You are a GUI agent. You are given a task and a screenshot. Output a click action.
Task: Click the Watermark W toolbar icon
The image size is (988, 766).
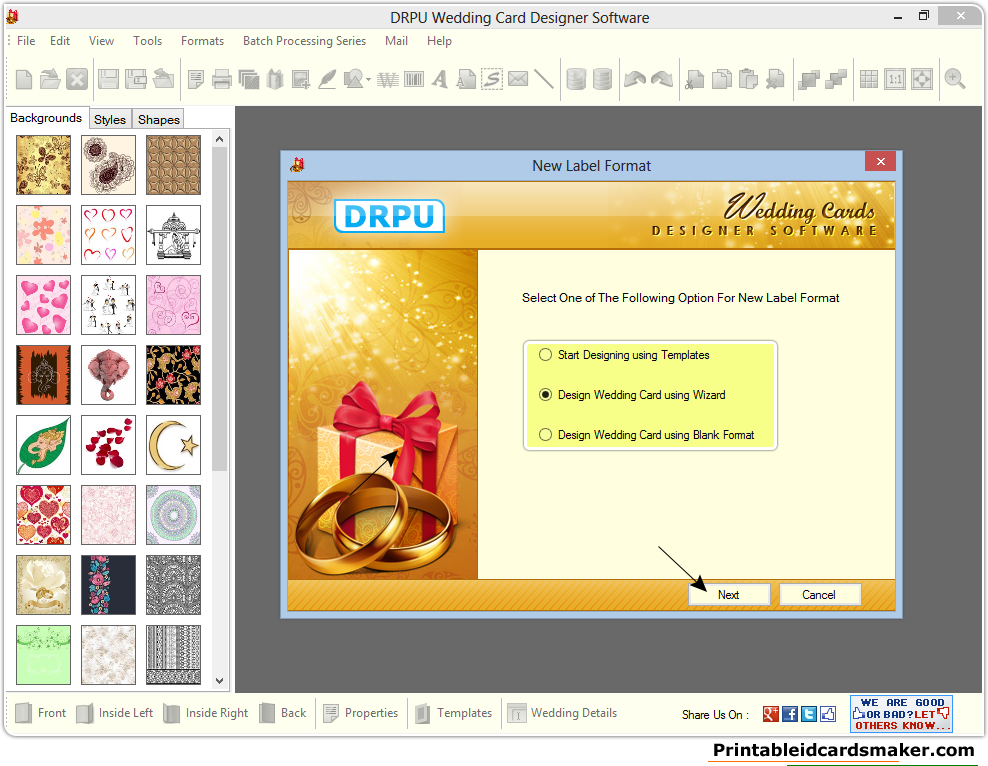pos(388,80)
